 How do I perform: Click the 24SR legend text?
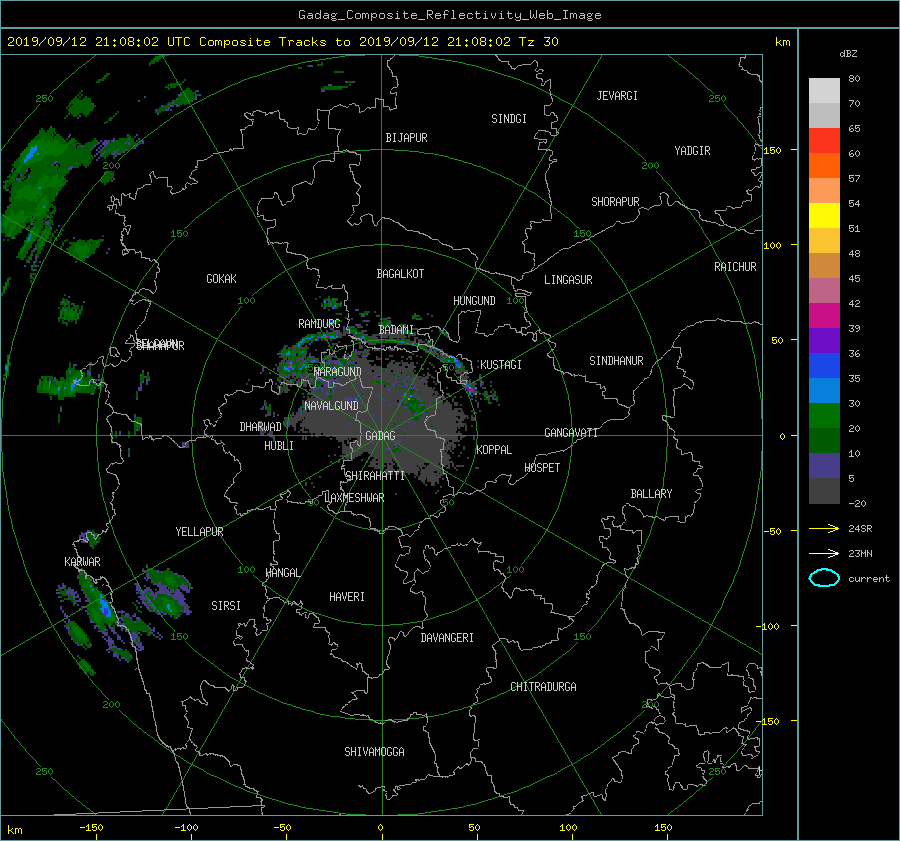860,529
